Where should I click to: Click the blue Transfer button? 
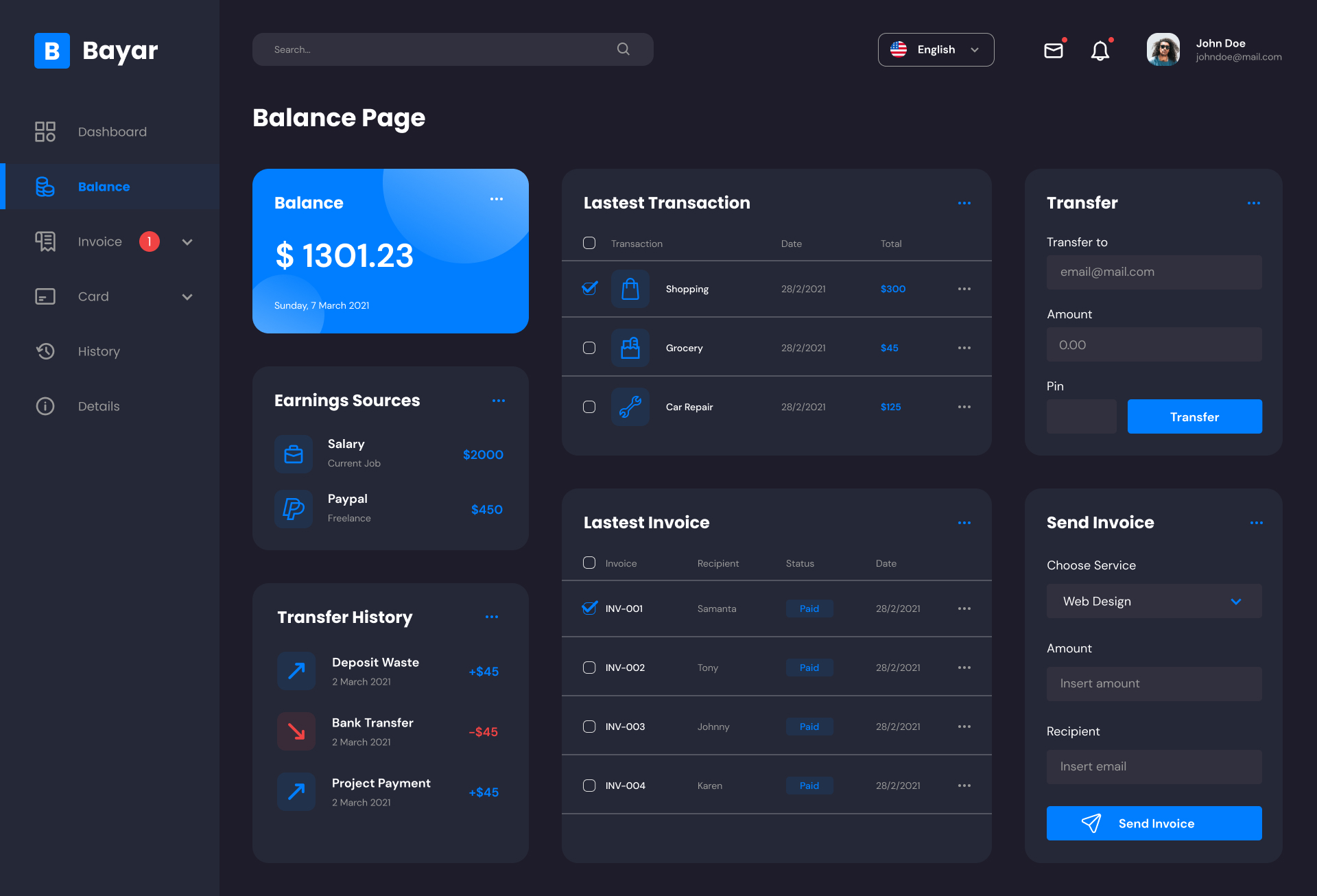[x=1194, y=416]
